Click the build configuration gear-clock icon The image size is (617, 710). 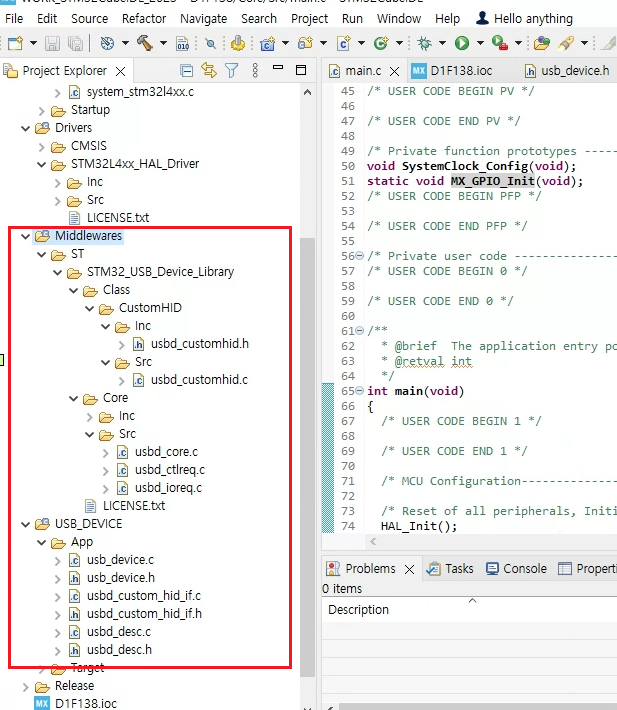tap(107, 43)
